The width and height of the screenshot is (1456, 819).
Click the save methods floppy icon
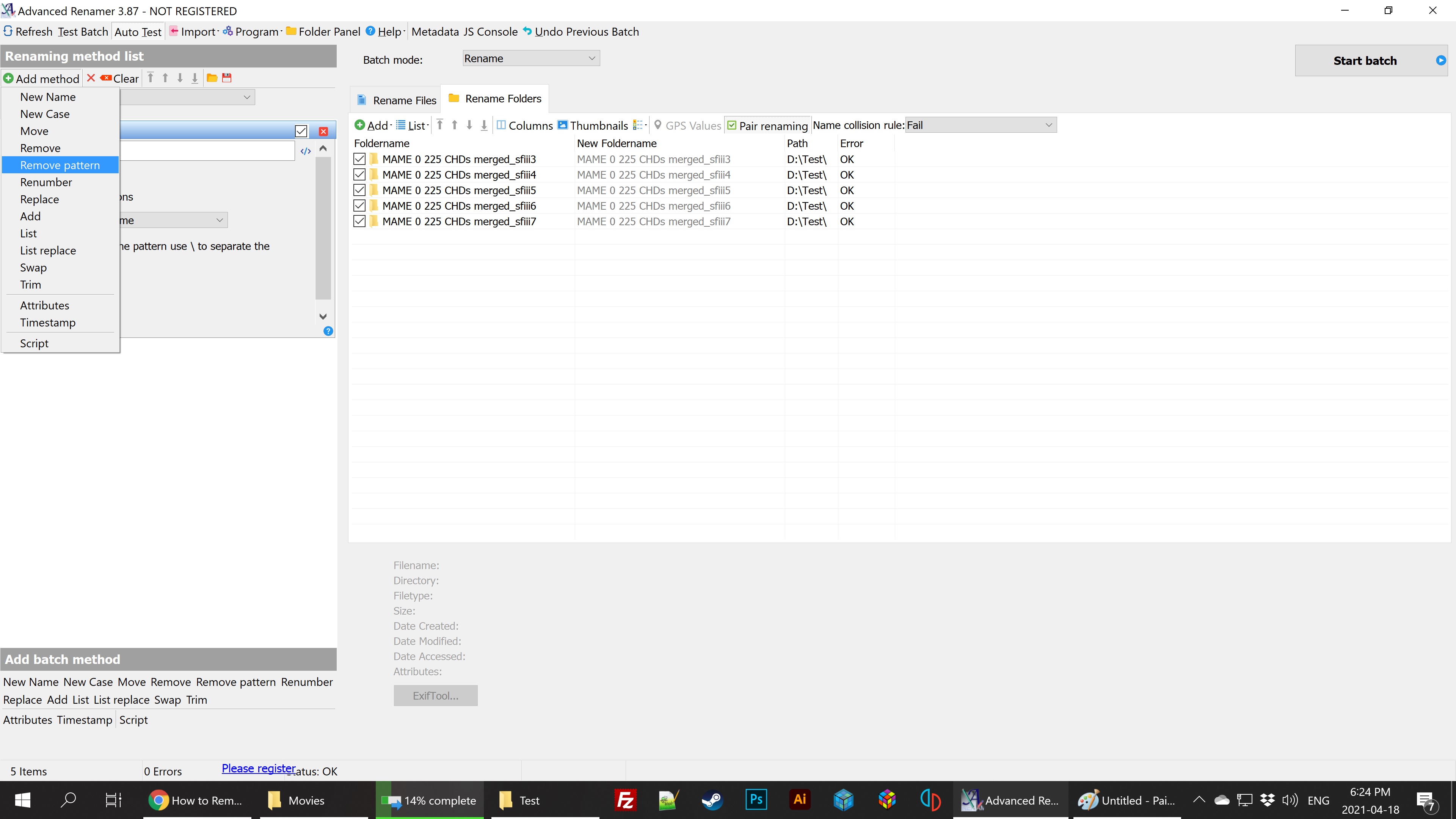[227, 78]
